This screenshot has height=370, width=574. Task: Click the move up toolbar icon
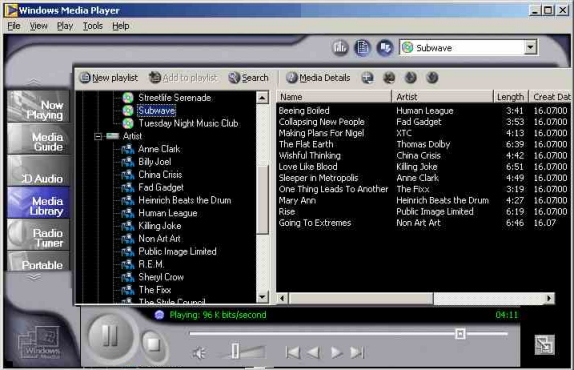411,78
